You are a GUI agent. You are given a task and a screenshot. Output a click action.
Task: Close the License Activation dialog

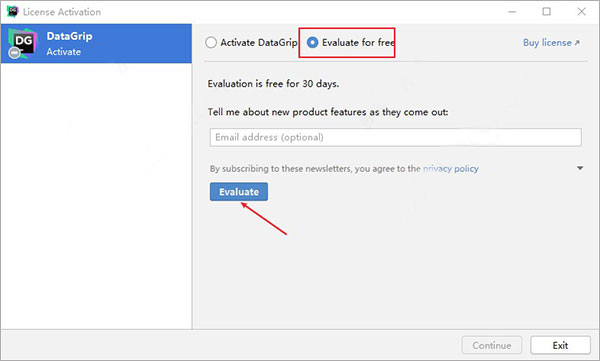(x=581, y=12)
